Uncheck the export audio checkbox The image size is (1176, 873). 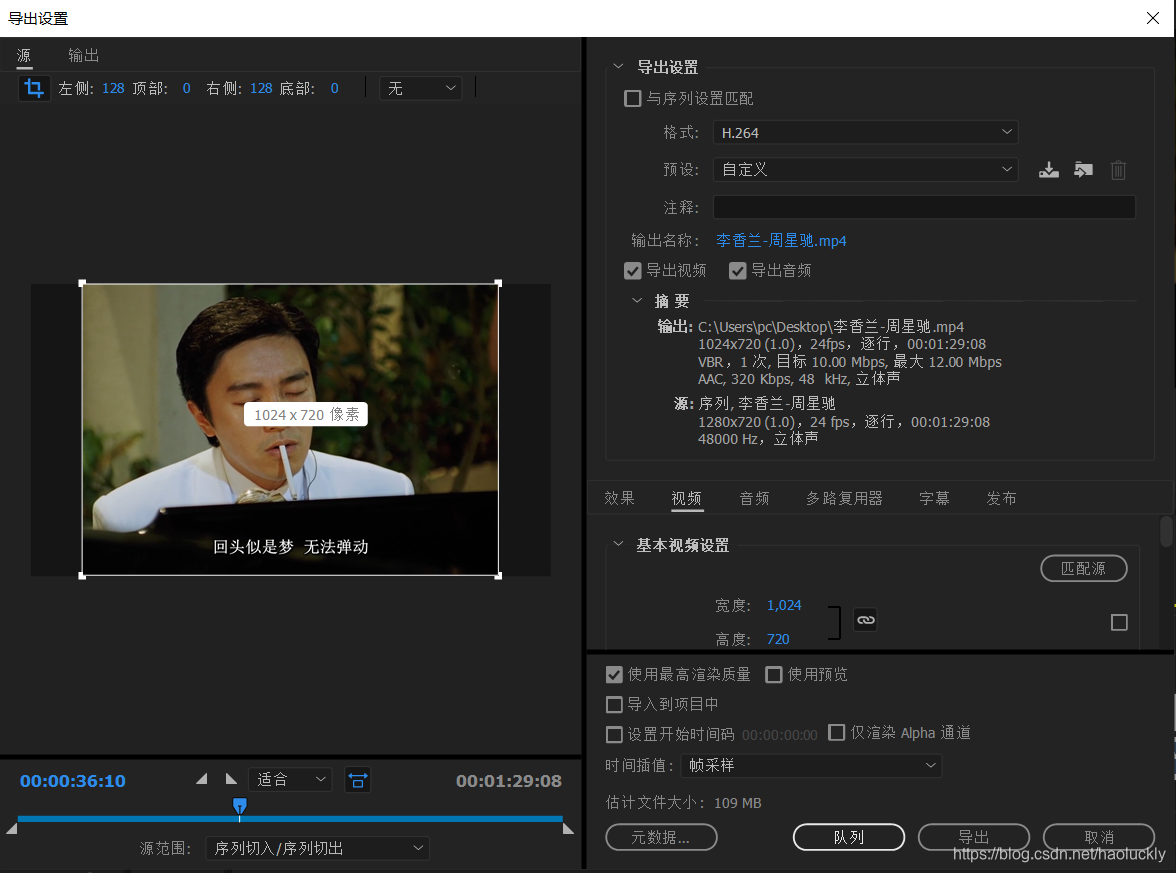point(737,271)
